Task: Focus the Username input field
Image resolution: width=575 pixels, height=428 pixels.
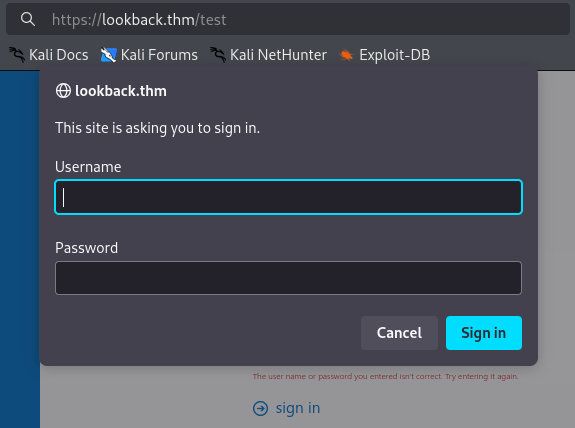Action: [x=288, y=197]
